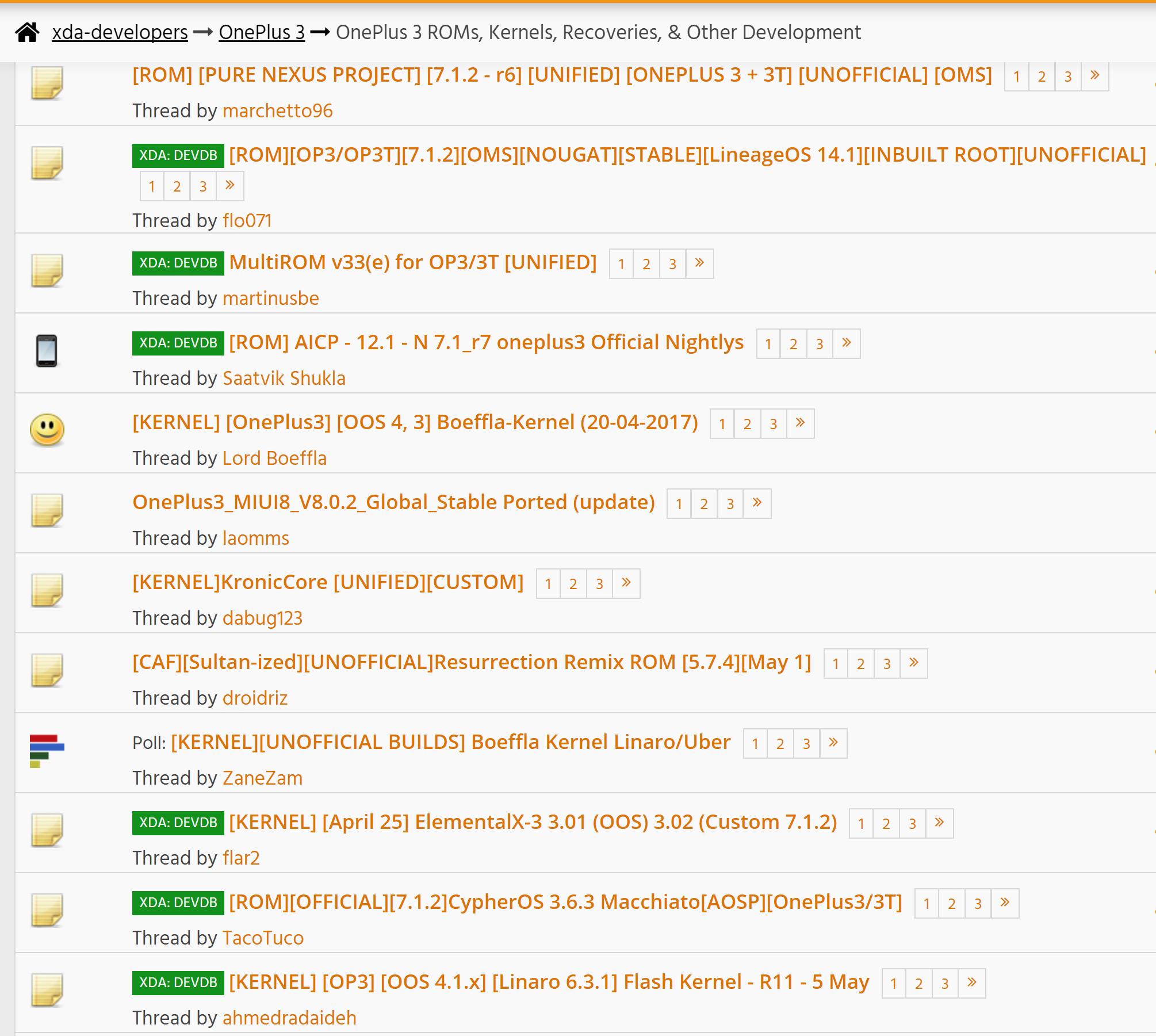The height and width of the screenshot is (1036, 1156).
Task: Jump to last page of Boeffla-Kernel (20-04-2017) thread
Action: (x=801, y=423)
